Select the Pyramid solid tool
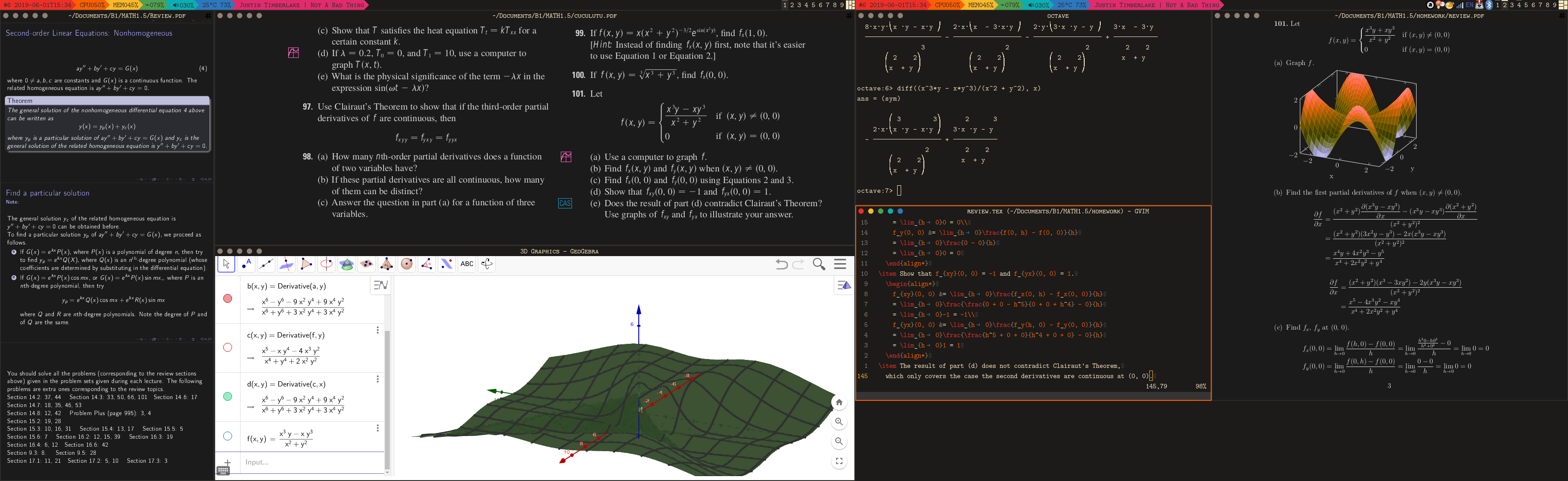 (387, 264)
